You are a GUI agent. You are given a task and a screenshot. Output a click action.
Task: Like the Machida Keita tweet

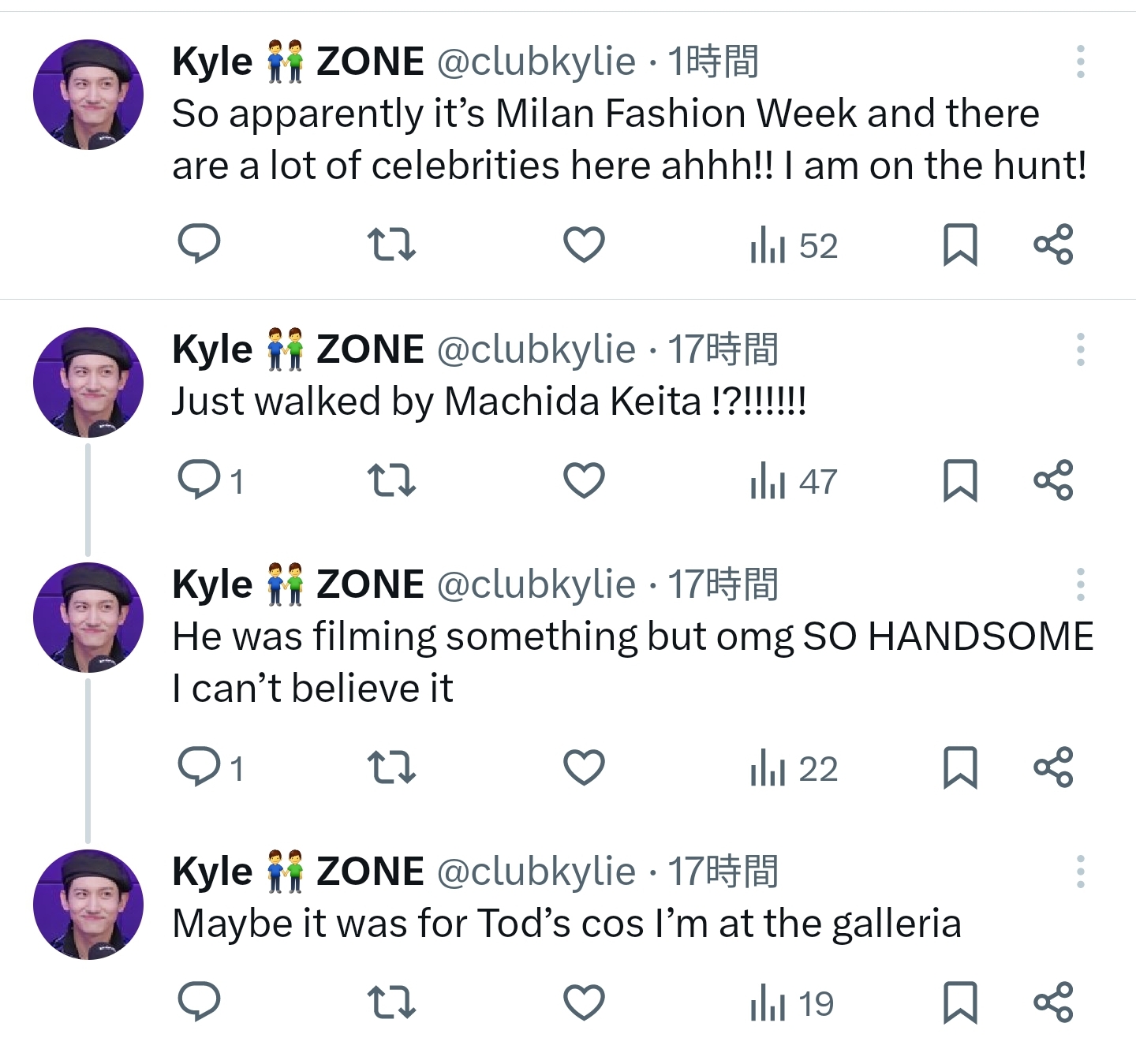click(x=584, y=480)
